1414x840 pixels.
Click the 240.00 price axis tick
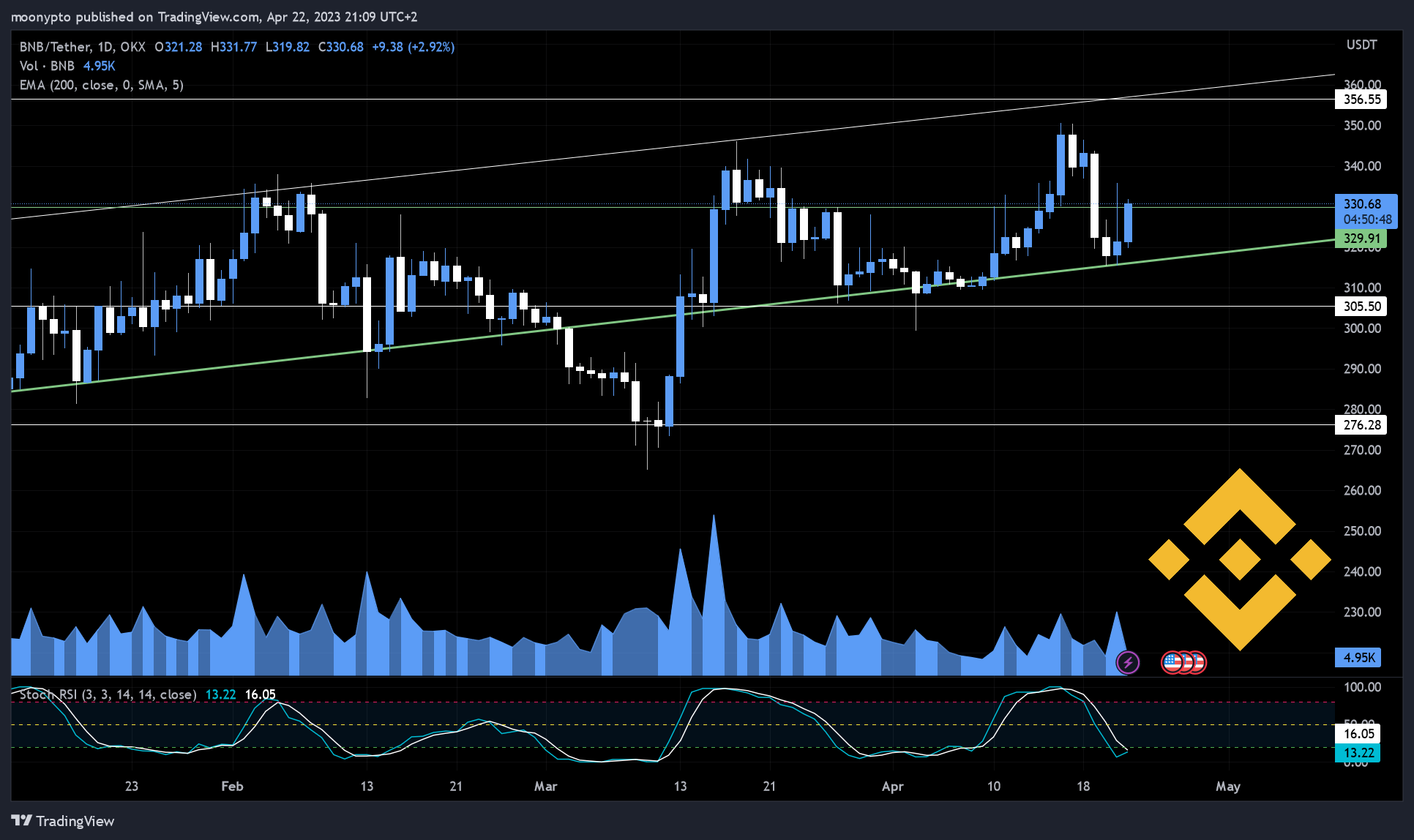[x=1362, y=571]
